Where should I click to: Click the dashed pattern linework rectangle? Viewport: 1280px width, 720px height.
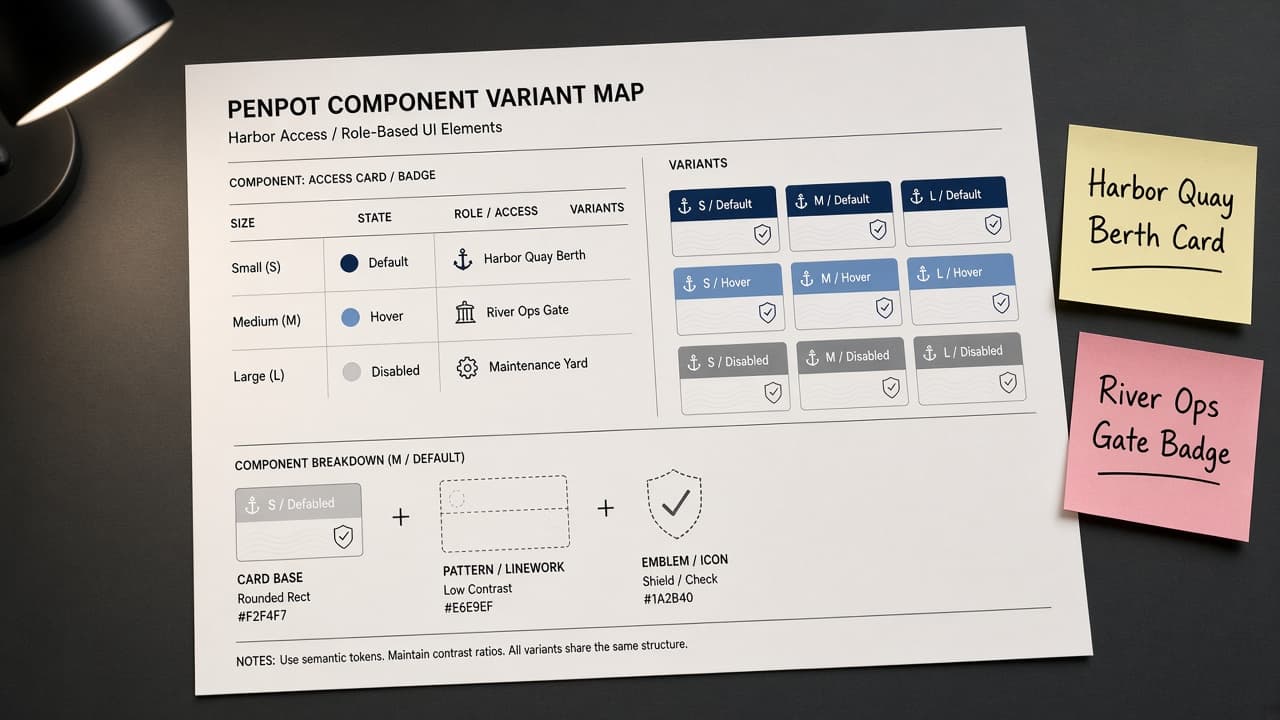coord(504,514)
